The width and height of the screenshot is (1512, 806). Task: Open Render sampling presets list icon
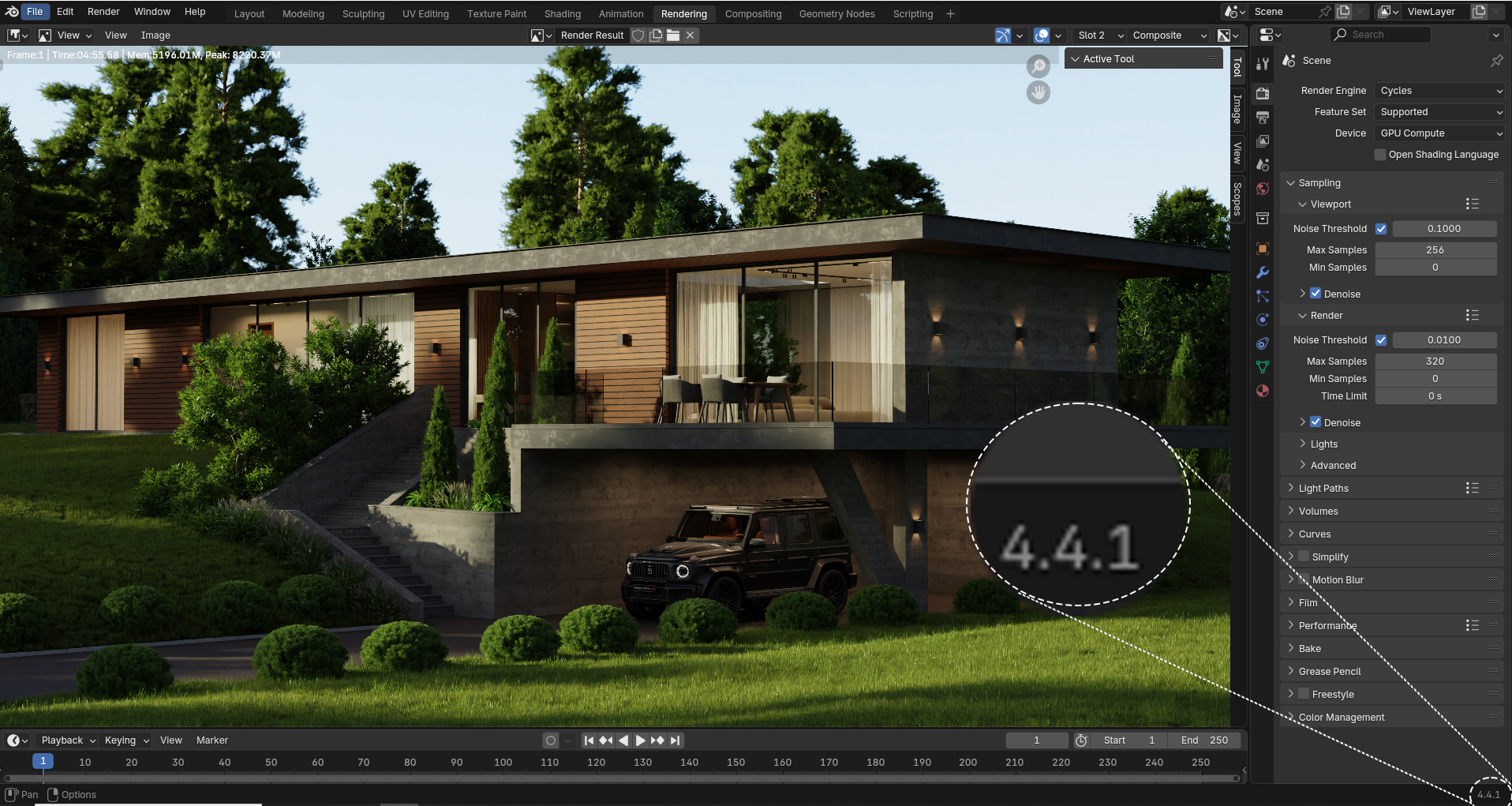pyautogui.click(x=1472, y=316)
